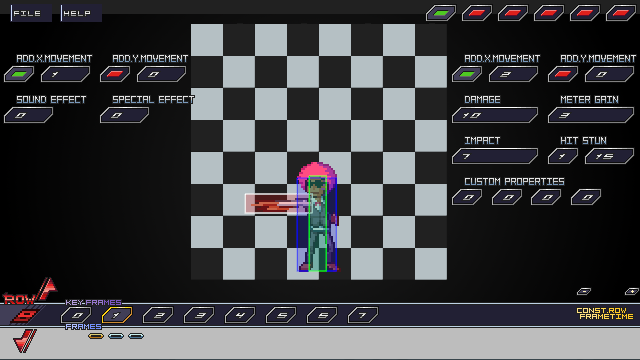640x360 pixels.
Task: Click the red Row up arrow
Action: coord(48,289)
